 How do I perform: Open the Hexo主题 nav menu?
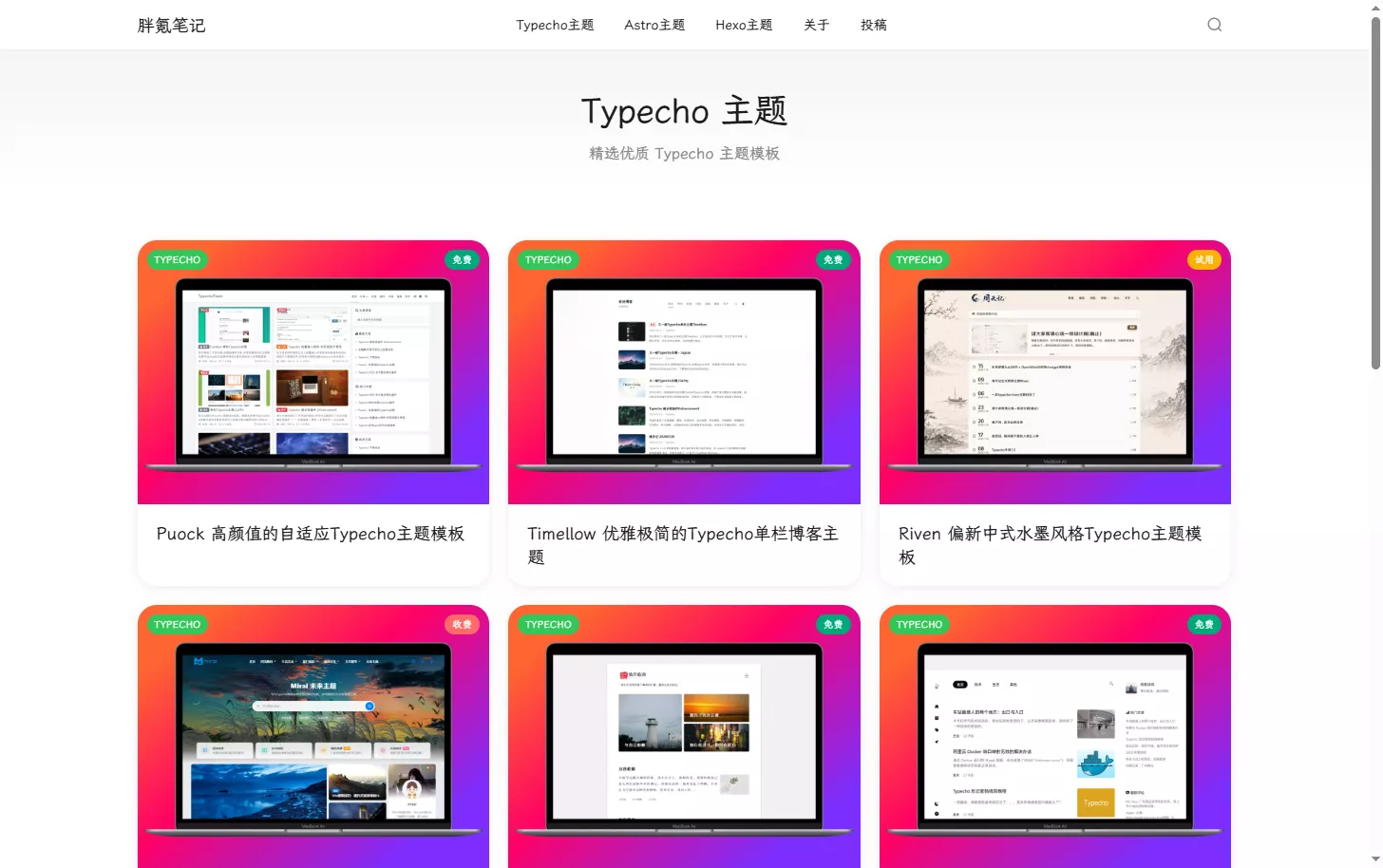[744, 25]
